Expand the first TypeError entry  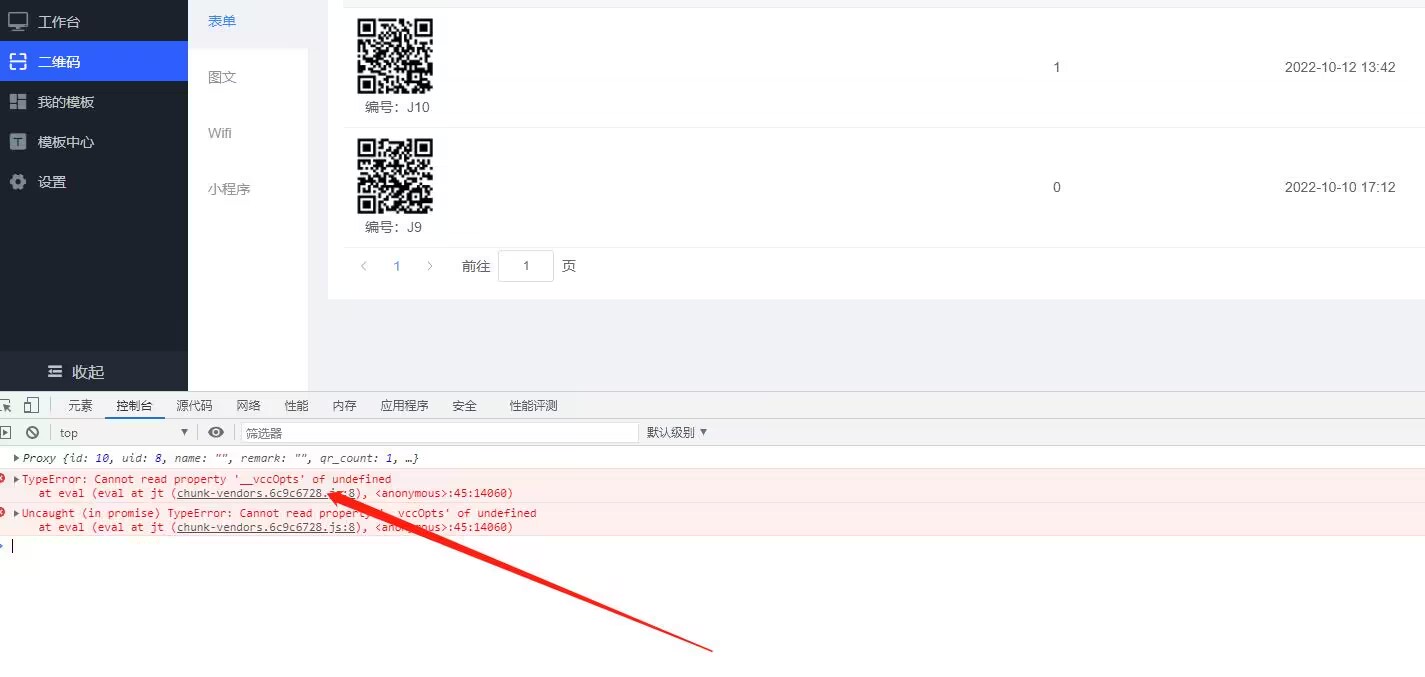16,479
